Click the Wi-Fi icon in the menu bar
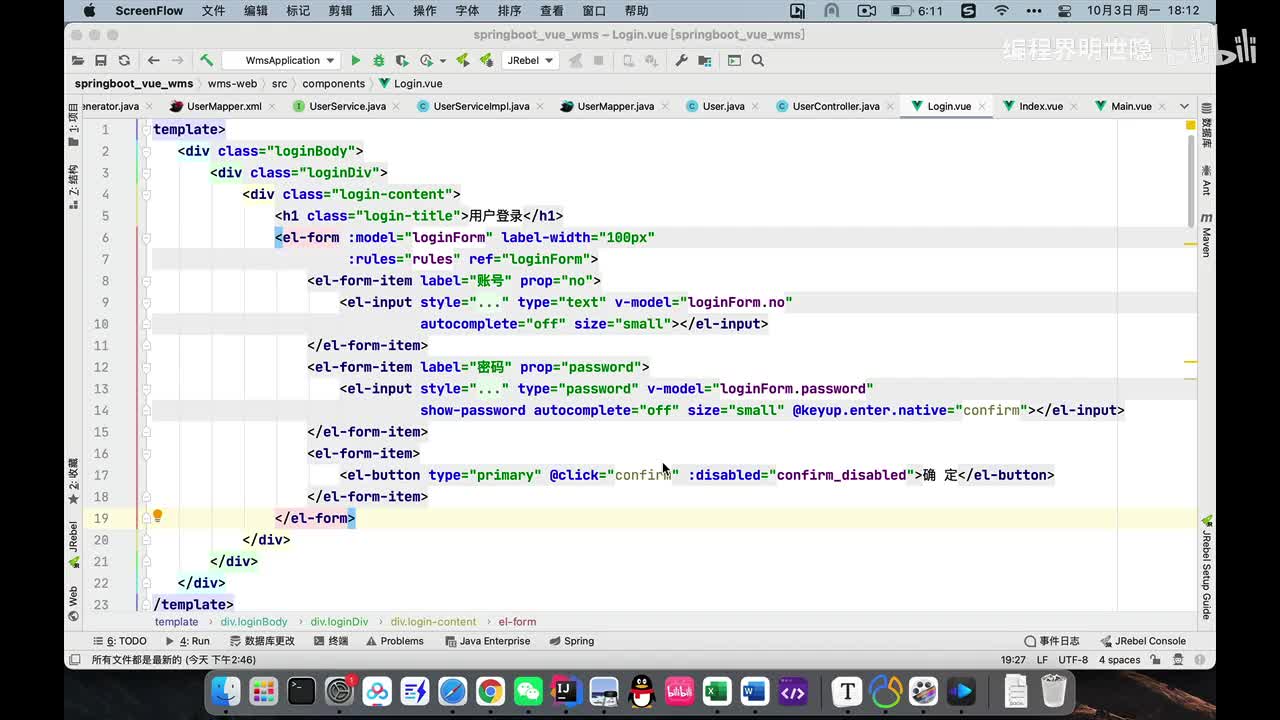The height and width of the screenshot is (720, 1280). (1001, 11)
